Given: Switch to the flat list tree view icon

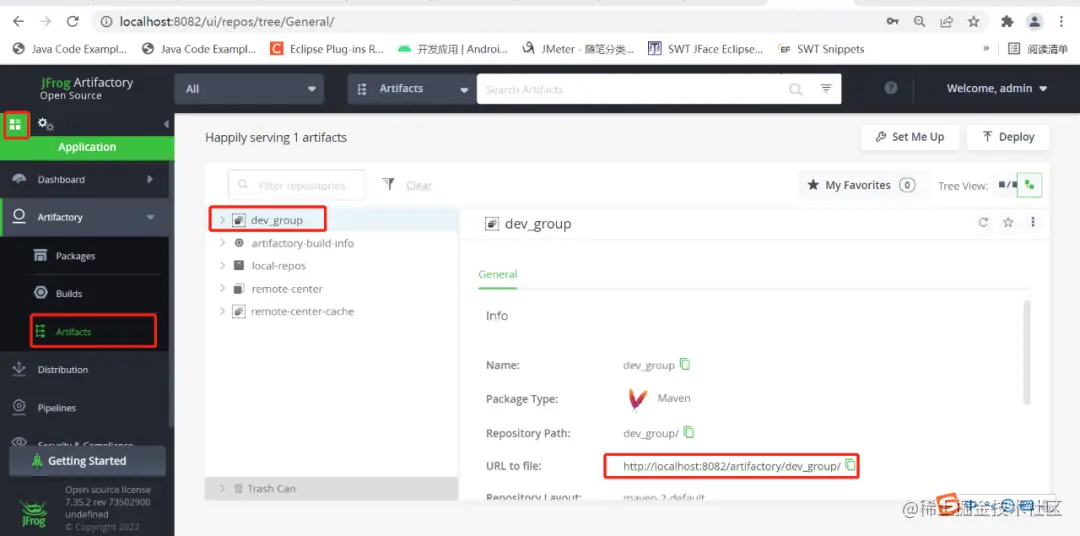Looking at the screenshot, I should click(1008, 185).
